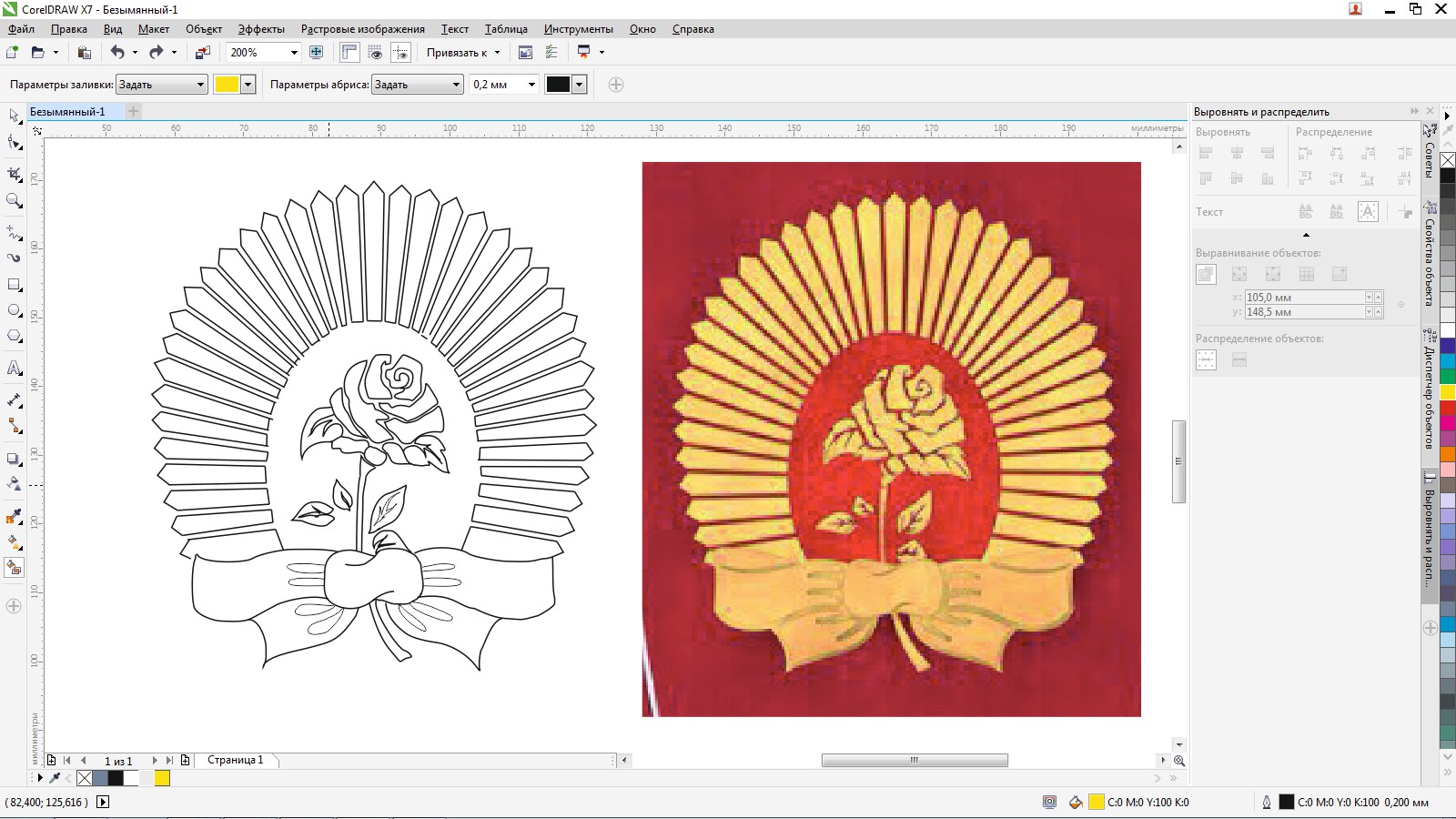Image resolution: width=1456 pixels, height=819 pixels.
Task: Activate the Crop tool
Action: point(14,174)
